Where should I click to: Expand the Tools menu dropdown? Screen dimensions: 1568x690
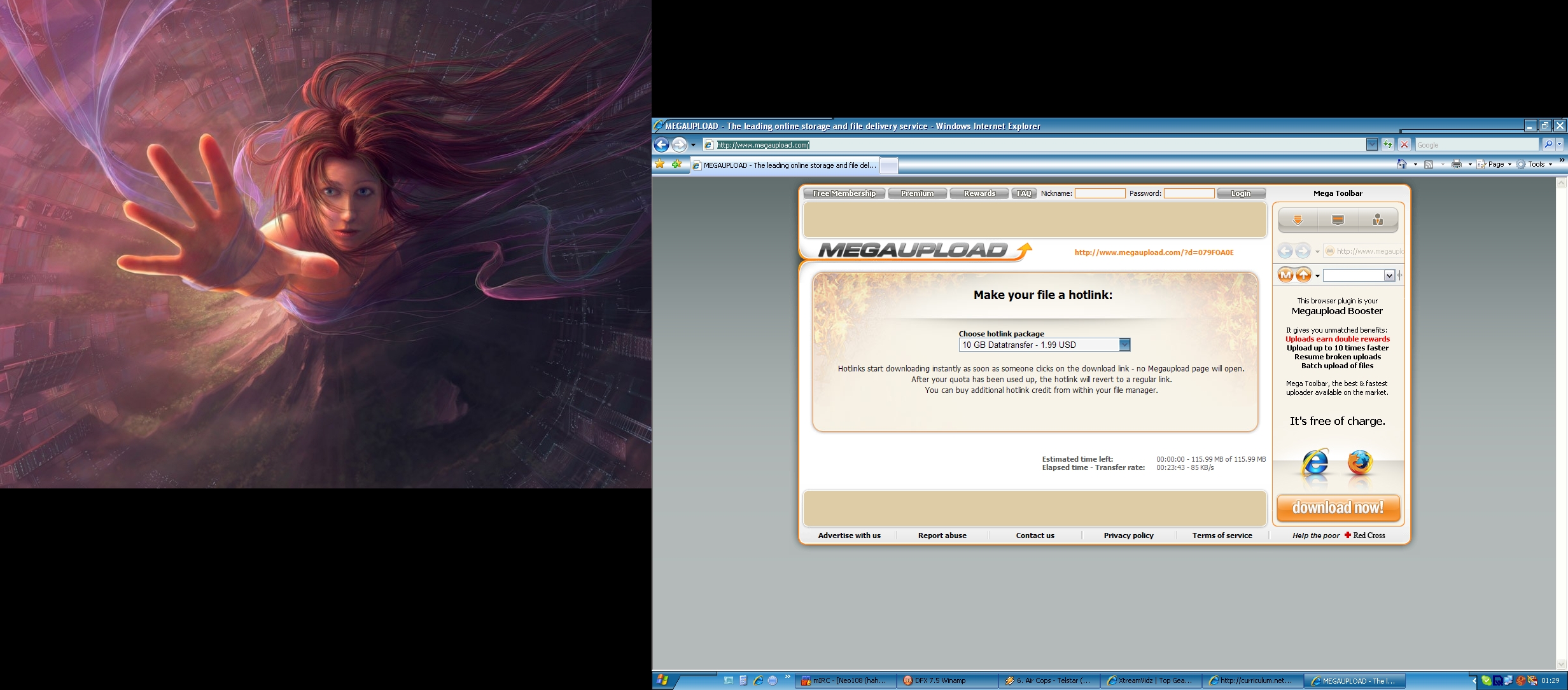1551,165
